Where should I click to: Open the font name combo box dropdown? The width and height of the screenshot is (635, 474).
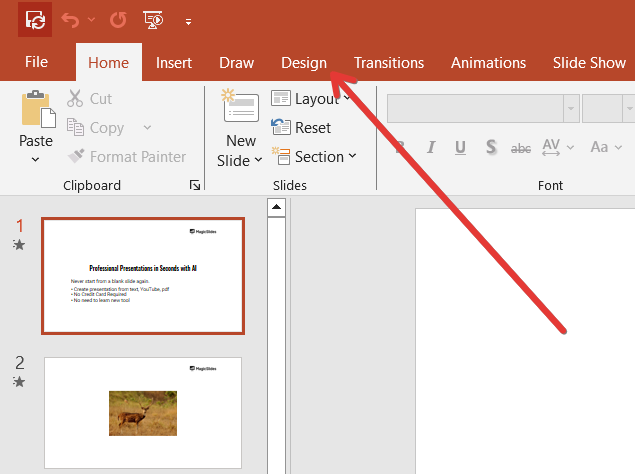(x=570, y=107)
